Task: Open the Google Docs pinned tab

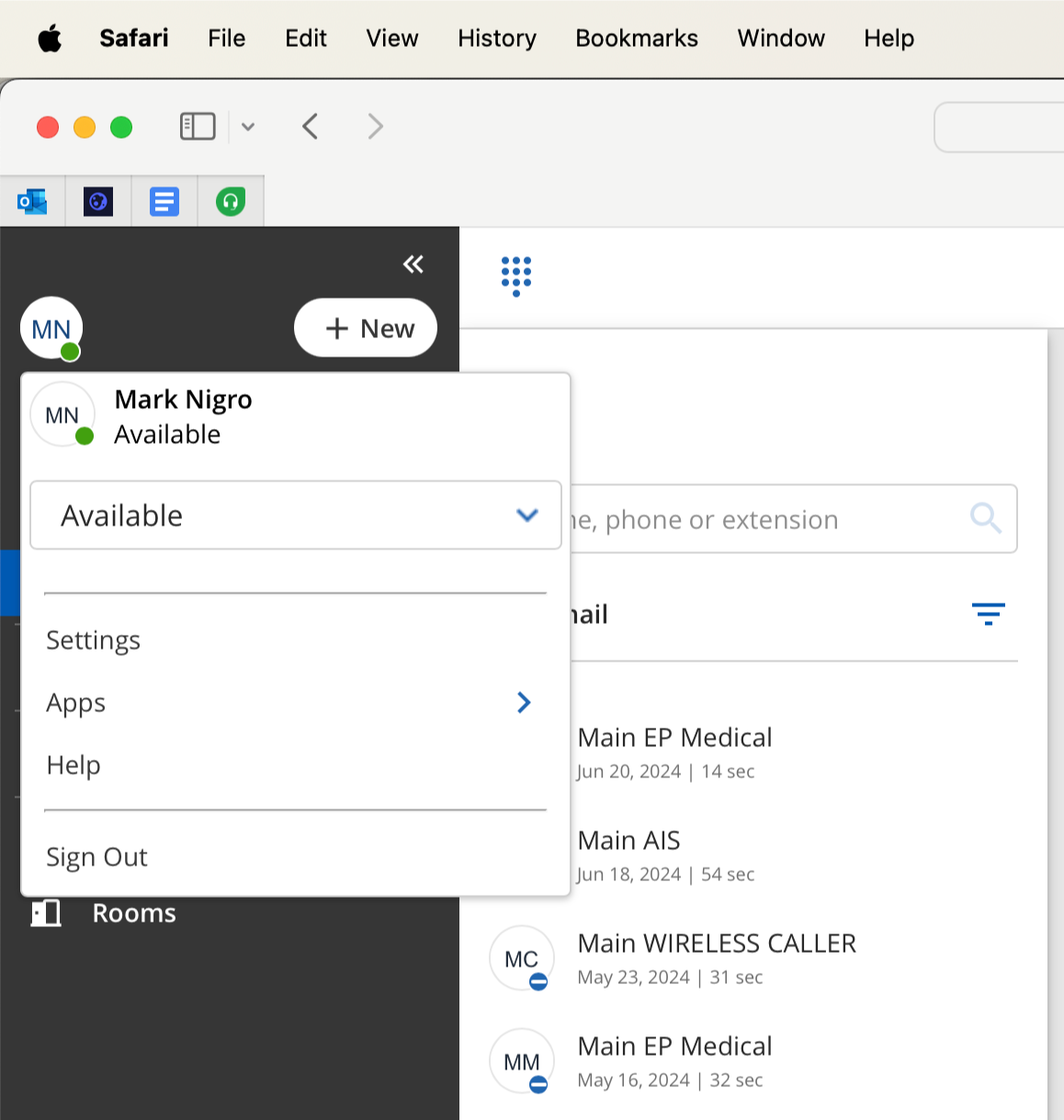Action: pyautogui.click(x=164, y=201)
